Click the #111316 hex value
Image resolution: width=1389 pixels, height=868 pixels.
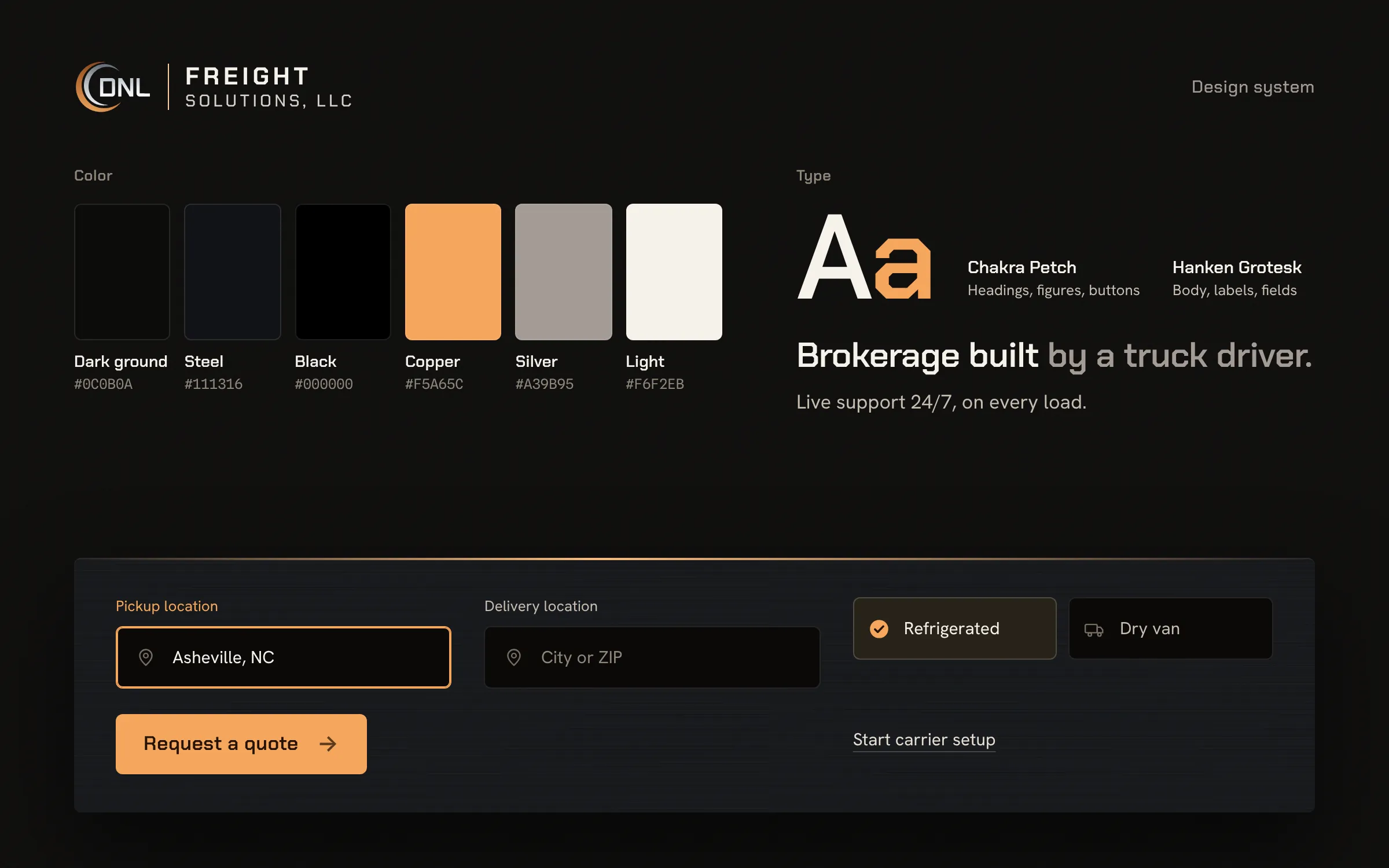(214, 384)
